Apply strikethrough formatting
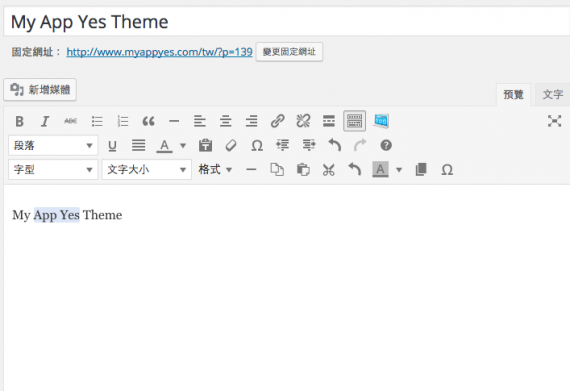 coord(71,121)
